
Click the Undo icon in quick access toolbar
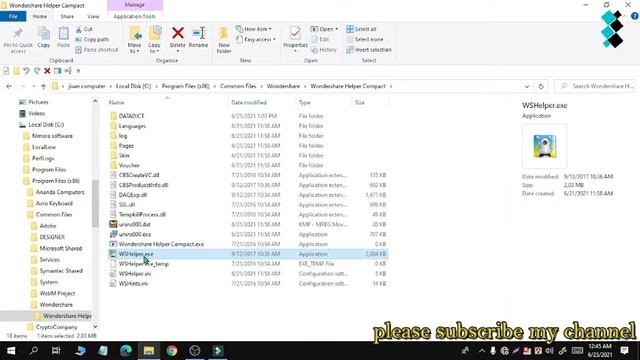pos(27,71)
